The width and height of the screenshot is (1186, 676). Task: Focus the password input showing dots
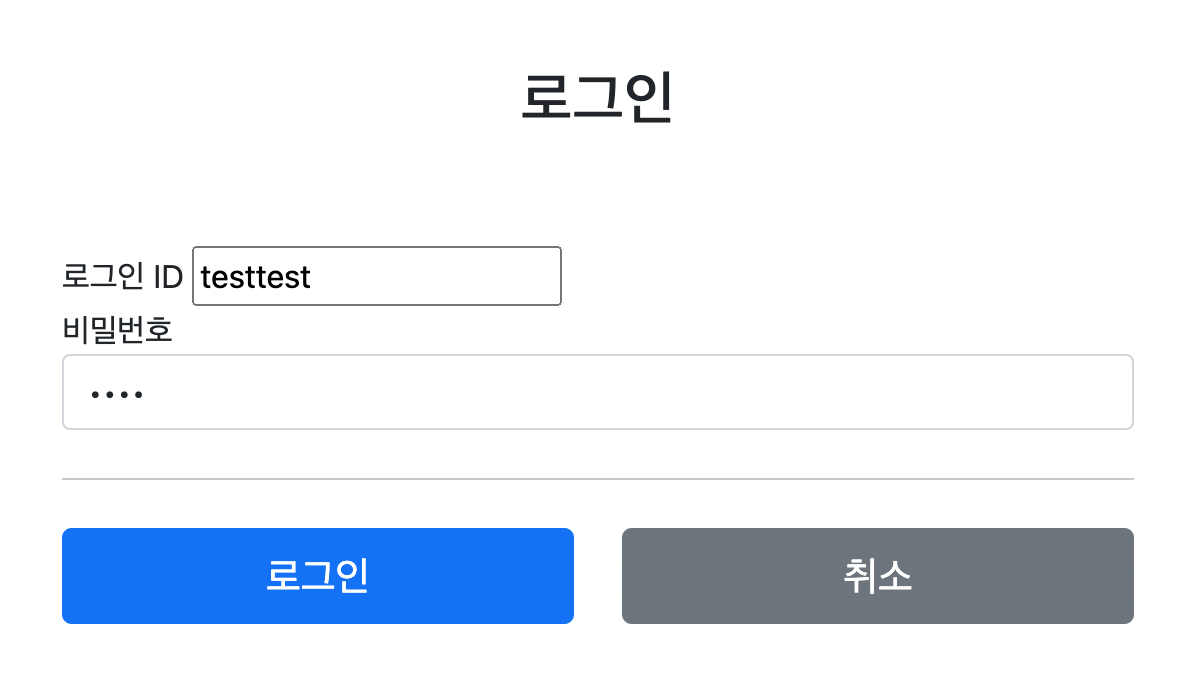[597, 391]
